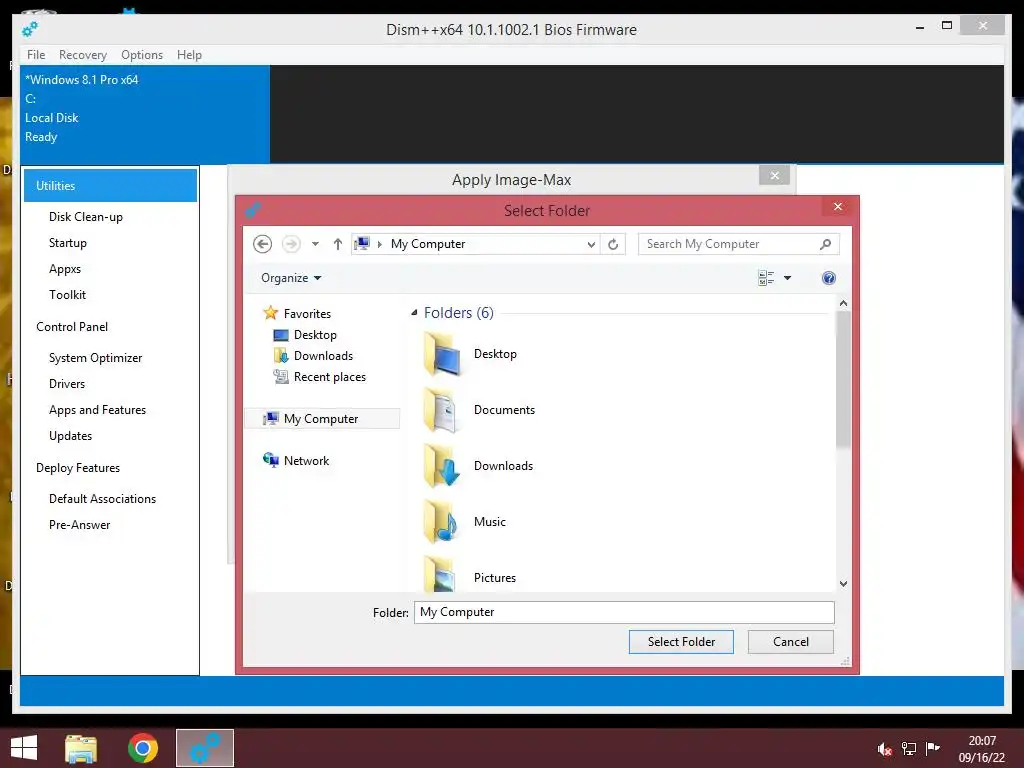Image resolution: width=1024 pixels, height=768 pixels.
Task: Select Deploy Features section header
Action: [x=78, y=468]
